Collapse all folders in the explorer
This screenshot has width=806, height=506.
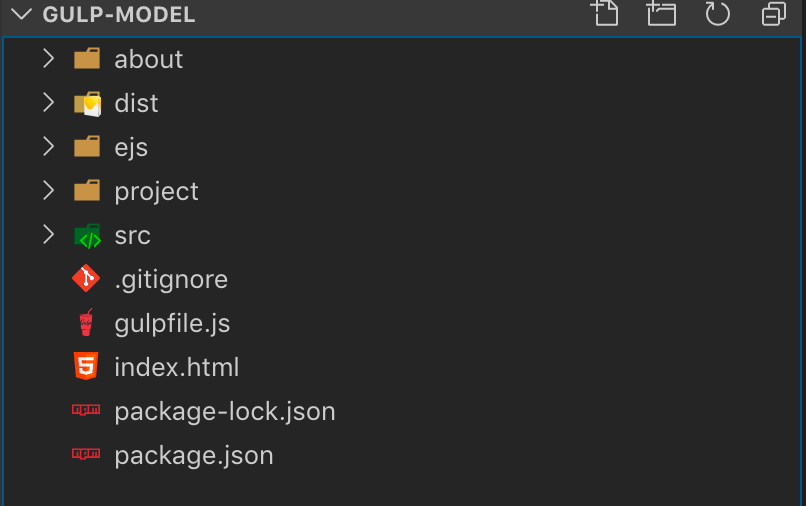click(774, 13)
